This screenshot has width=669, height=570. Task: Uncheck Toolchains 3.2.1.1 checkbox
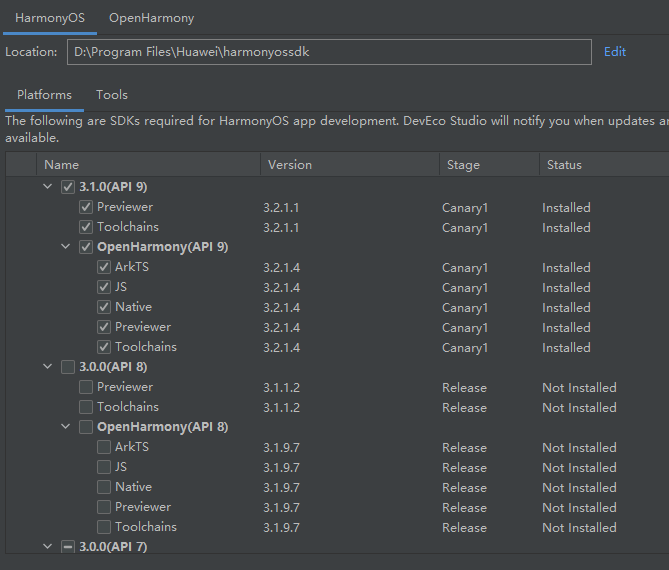(x=86, y=227)
